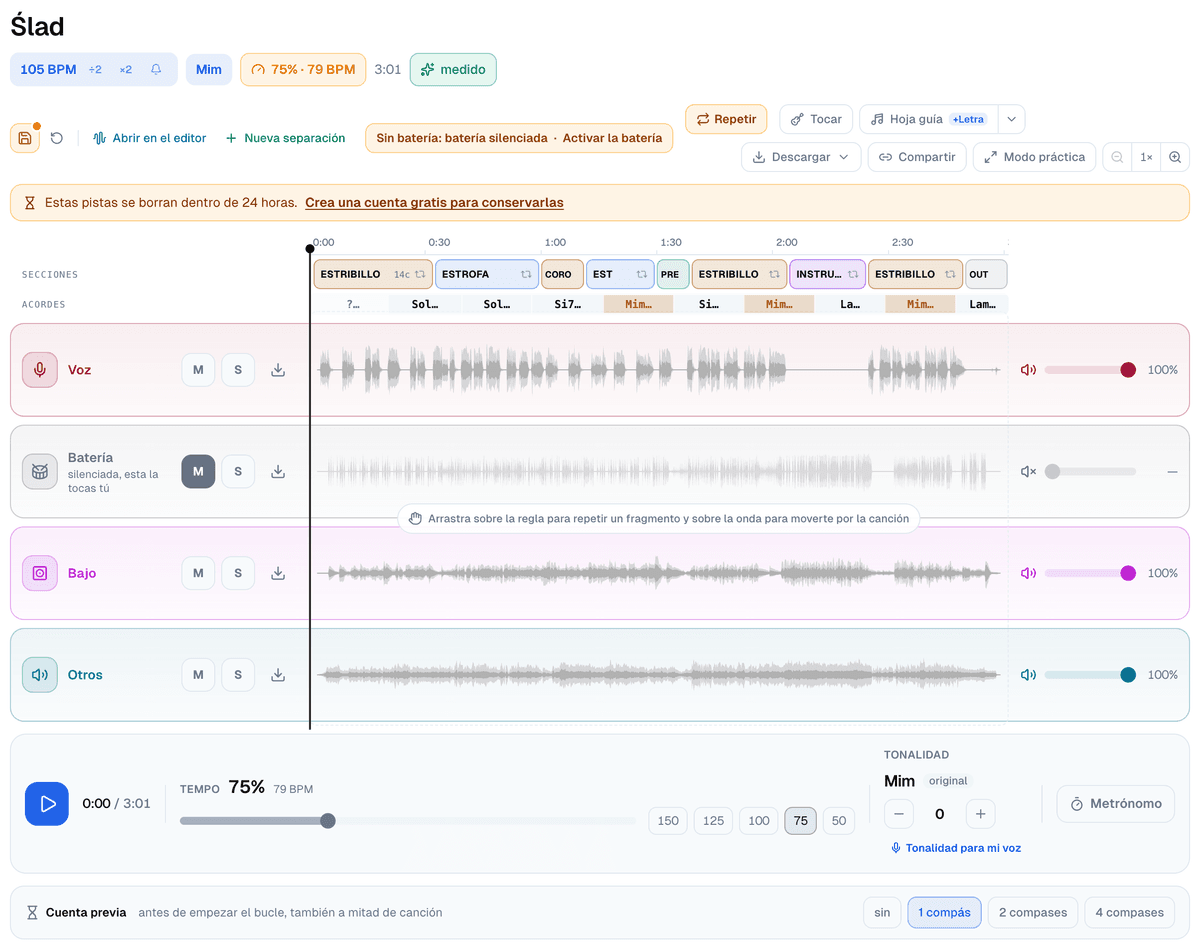Adjust the Otros volume slider

point(1090,675)
